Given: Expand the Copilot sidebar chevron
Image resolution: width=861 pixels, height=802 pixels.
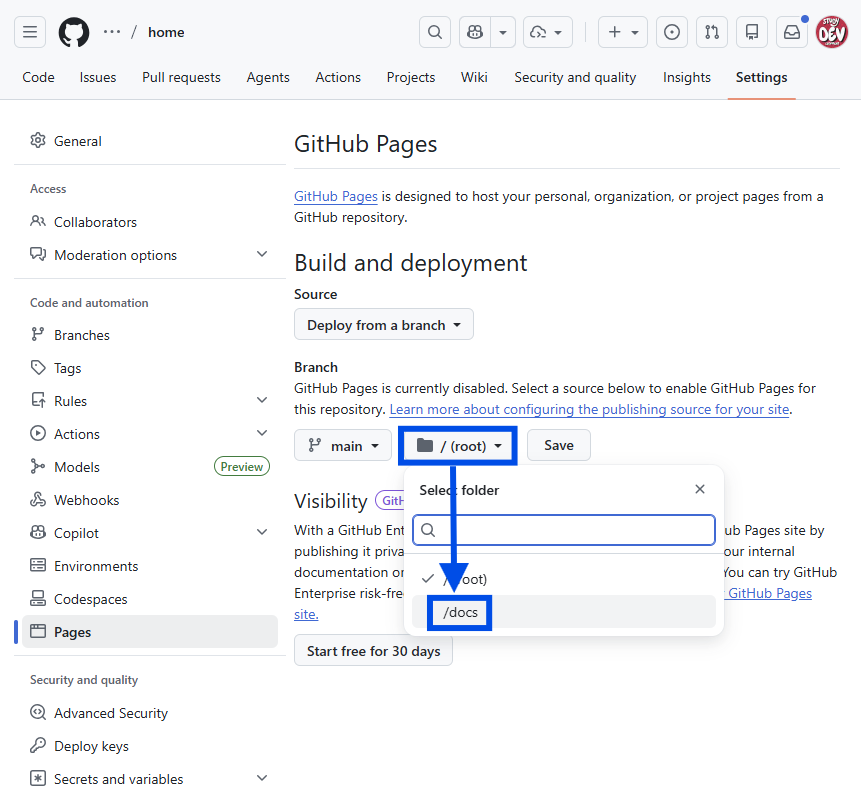Looking at the screenshot, I should click(x=262, y=532).
